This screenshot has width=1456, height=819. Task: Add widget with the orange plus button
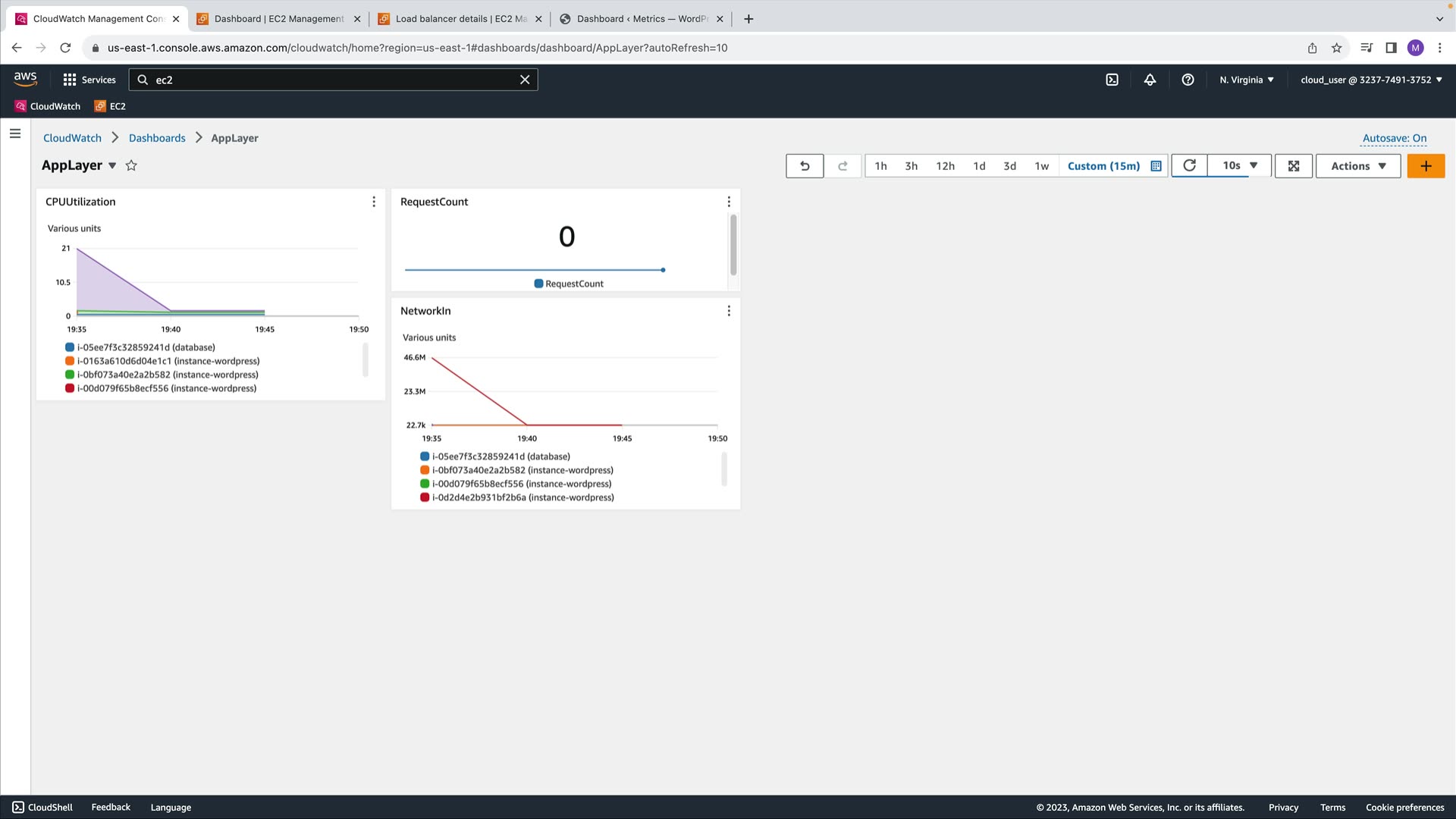click(1426, 166)
